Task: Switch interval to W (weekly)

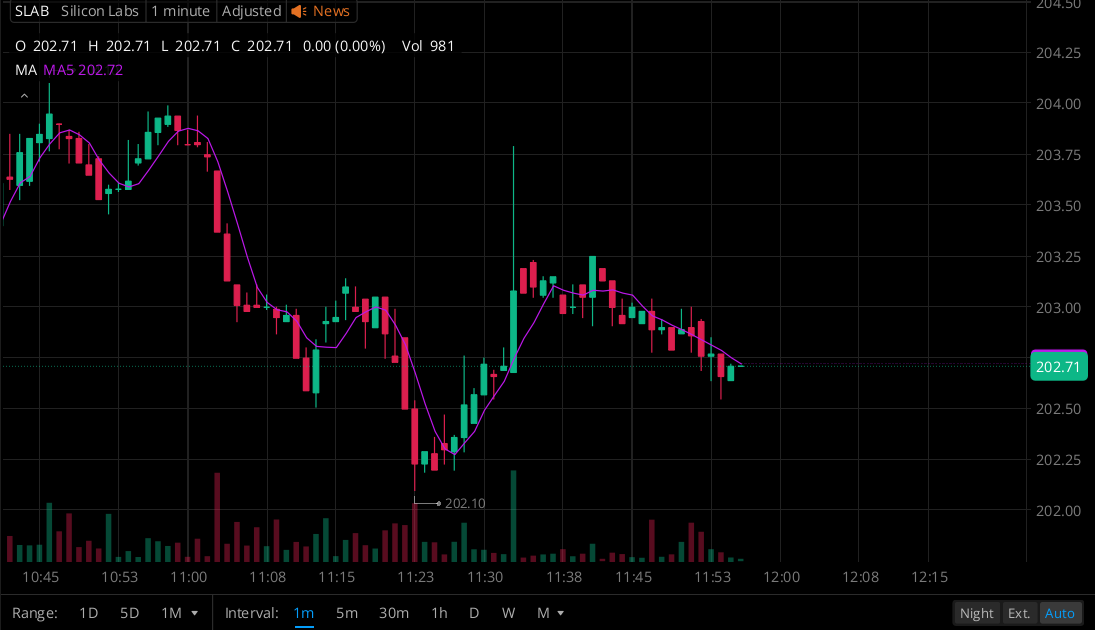Action: click(508, 613)
